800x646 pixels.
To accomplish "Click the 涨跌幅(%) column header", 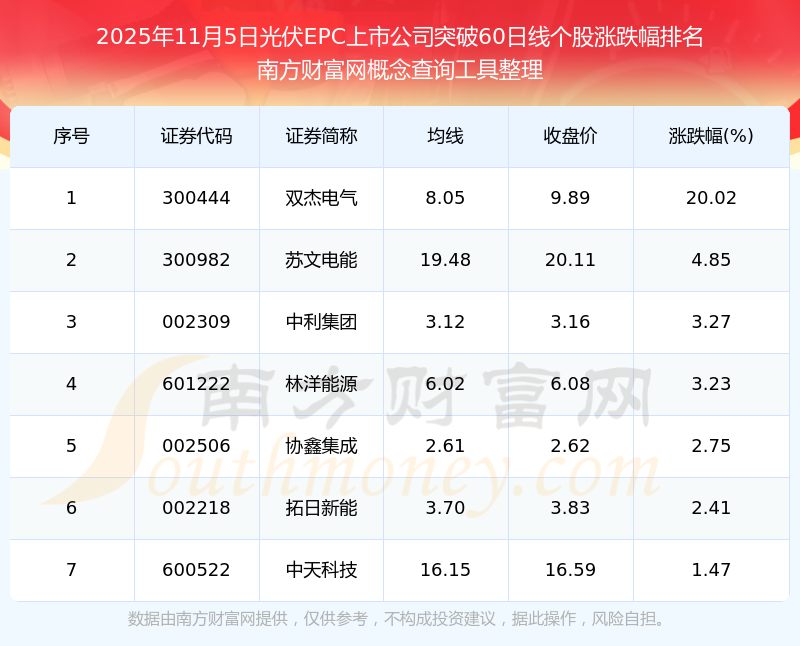I will [711, 136].
